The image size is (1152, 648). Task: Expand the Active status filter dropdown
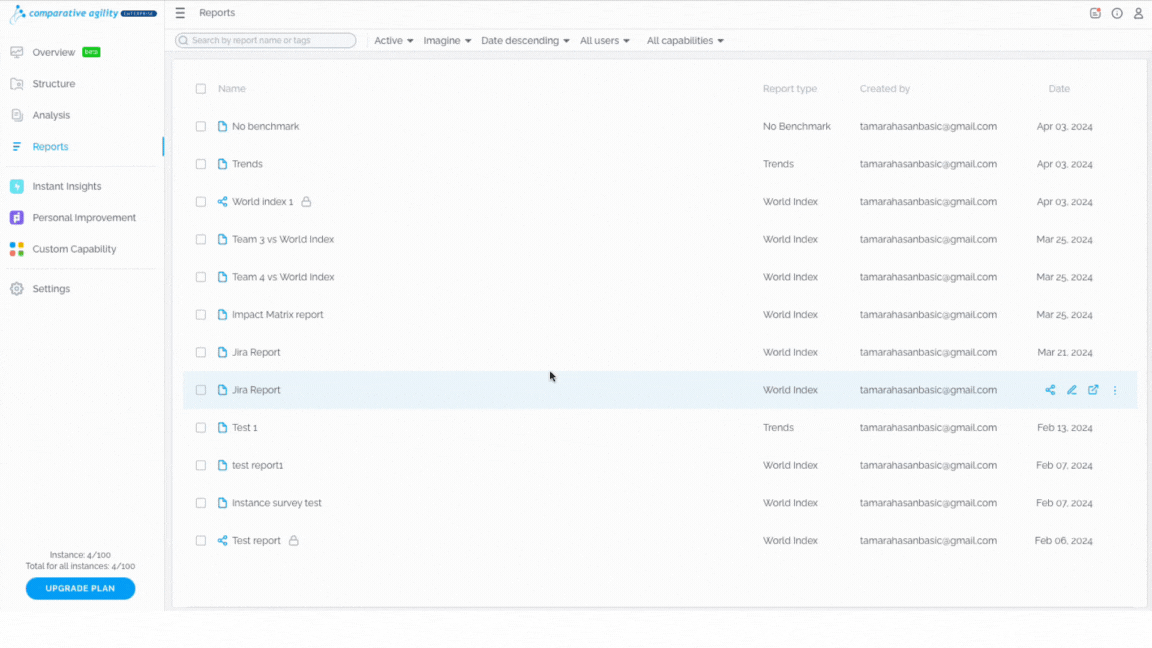pyautogui.click(x=393, y=40)
